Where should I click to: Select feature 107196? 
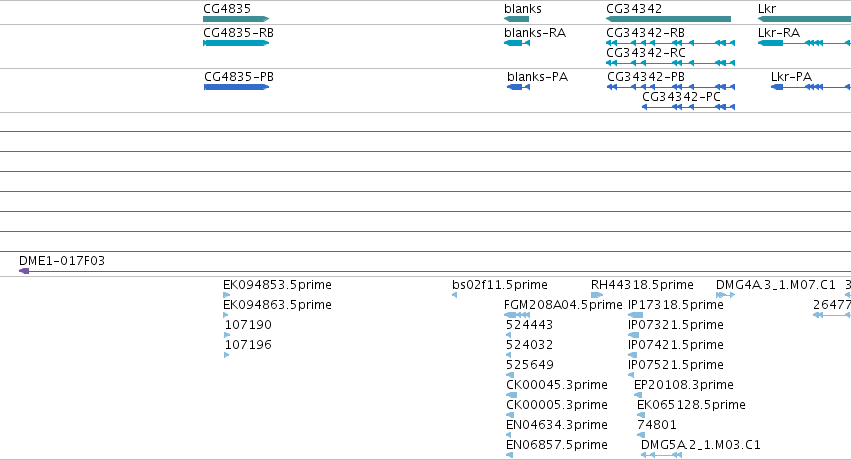(226, 355)
